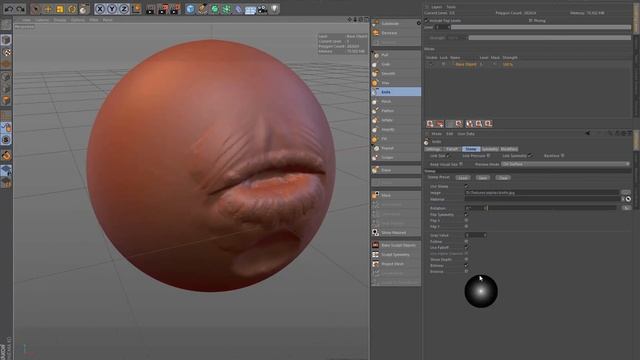Choose the Grab sculpt brush
The image size is (640, 360).
tap(396, 64)
